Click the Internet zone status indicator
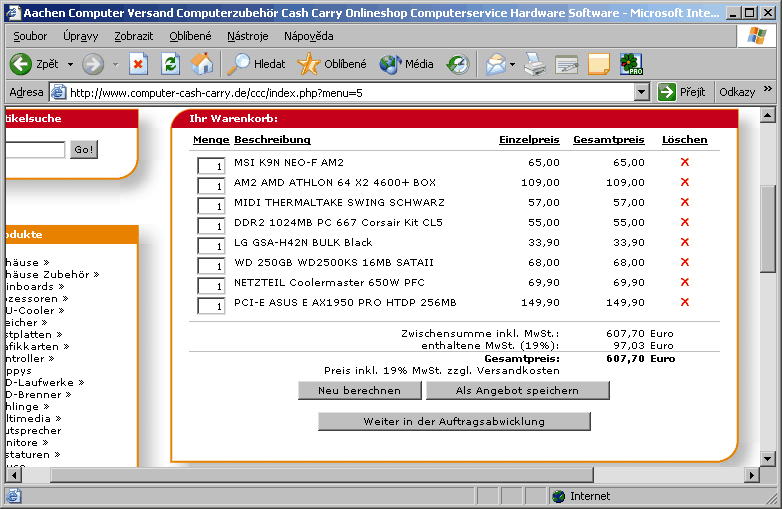Viewport: 782px width, 509px height. (x=582, y=496)
